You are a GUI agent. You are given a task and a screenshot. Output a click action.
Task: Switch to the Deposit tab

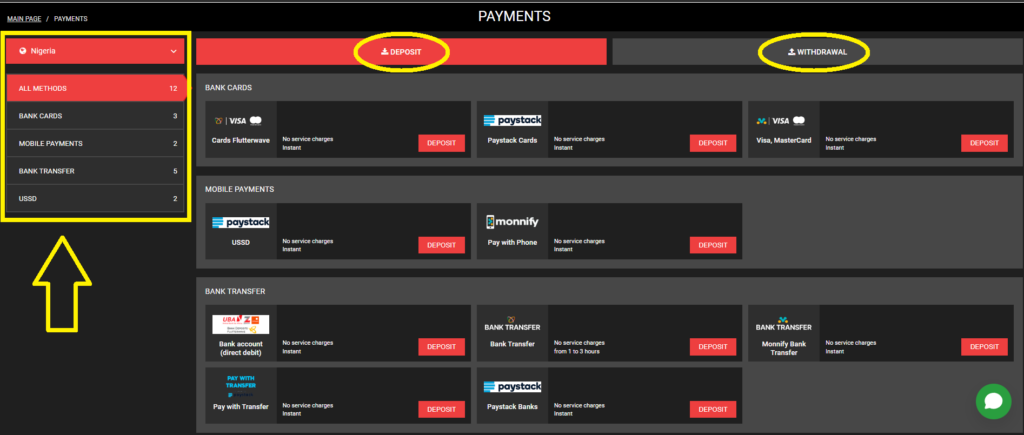(402, 52)
